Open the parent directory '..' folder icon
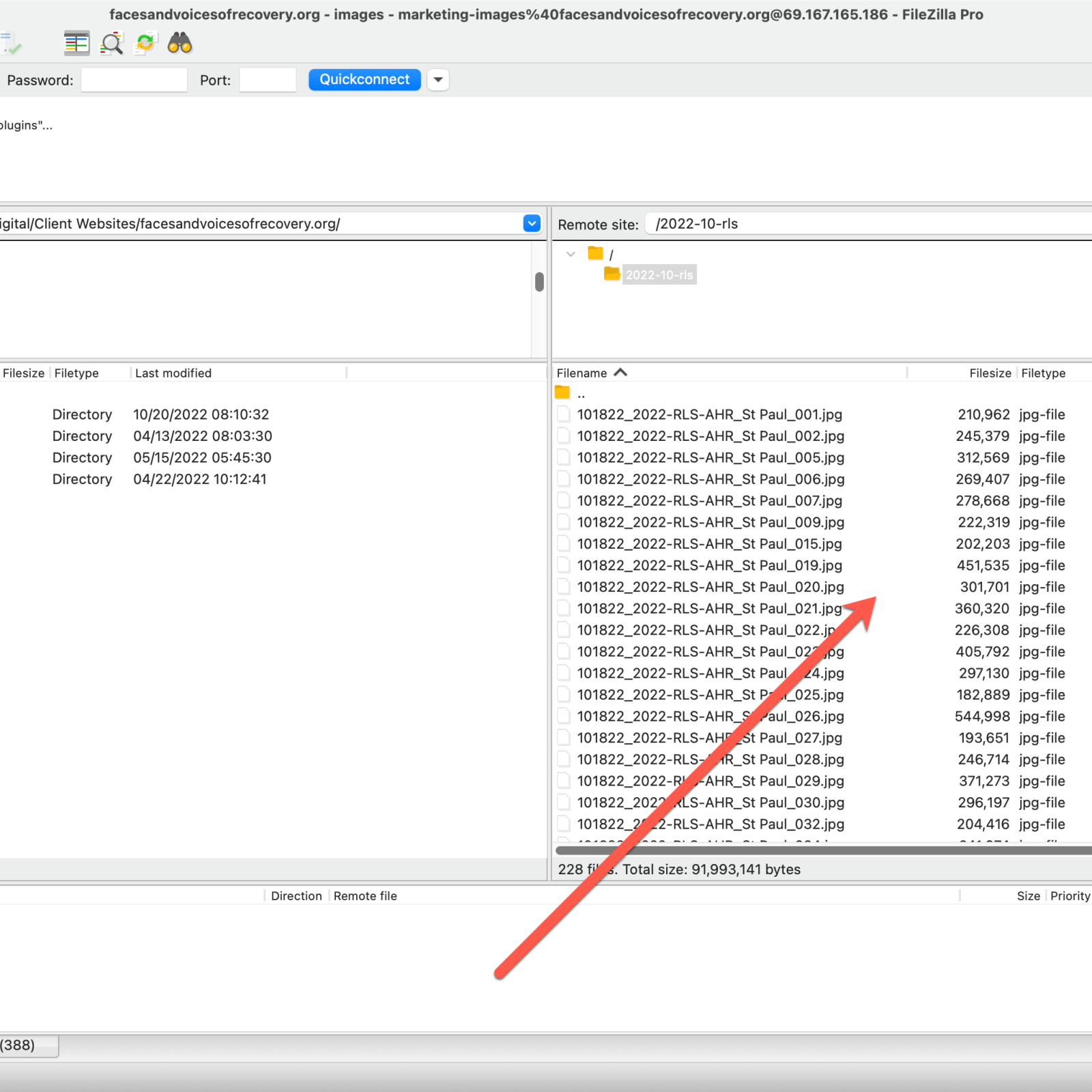This screenshot has height=1092, width=1092. pyautogui.click(x=562, y=393)
